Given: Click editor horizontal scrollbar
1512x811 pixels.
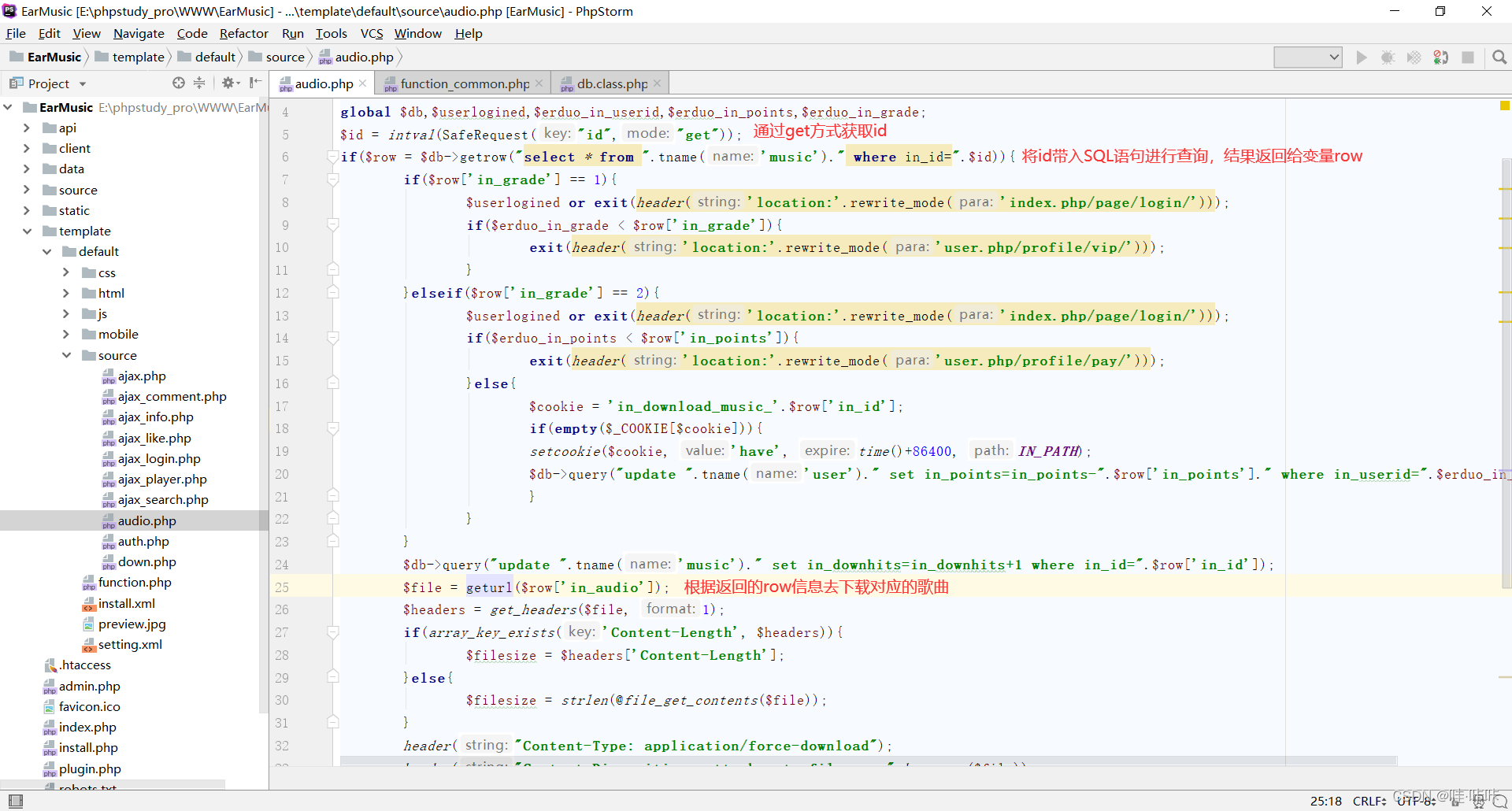Looking at the screenshot, I should [869, 762].
